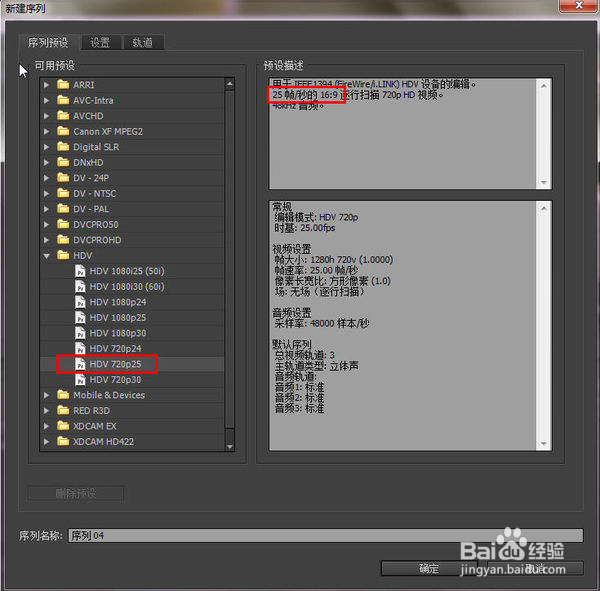This screenshot has width=600, height=591.
Task: Expand the AVCHD preset folder
Action: [46, 116]
